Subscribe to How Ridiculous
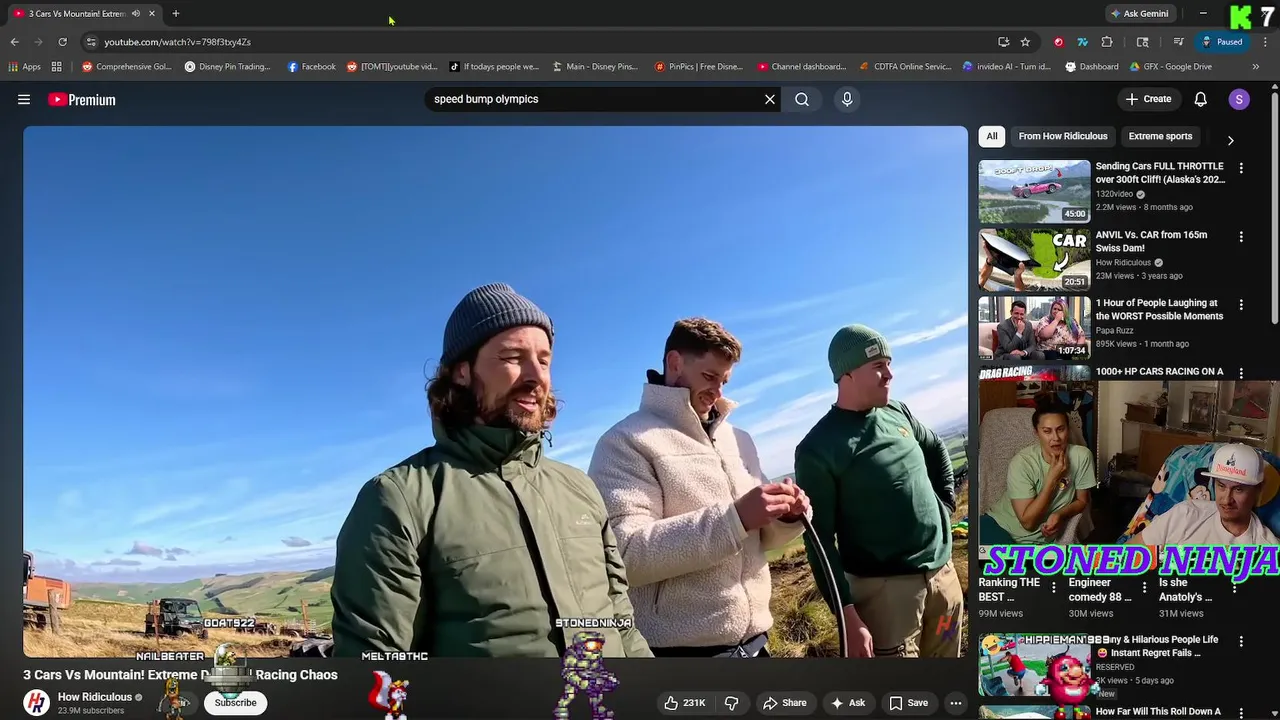This screenshot has width=1280, height=720. 236,703
